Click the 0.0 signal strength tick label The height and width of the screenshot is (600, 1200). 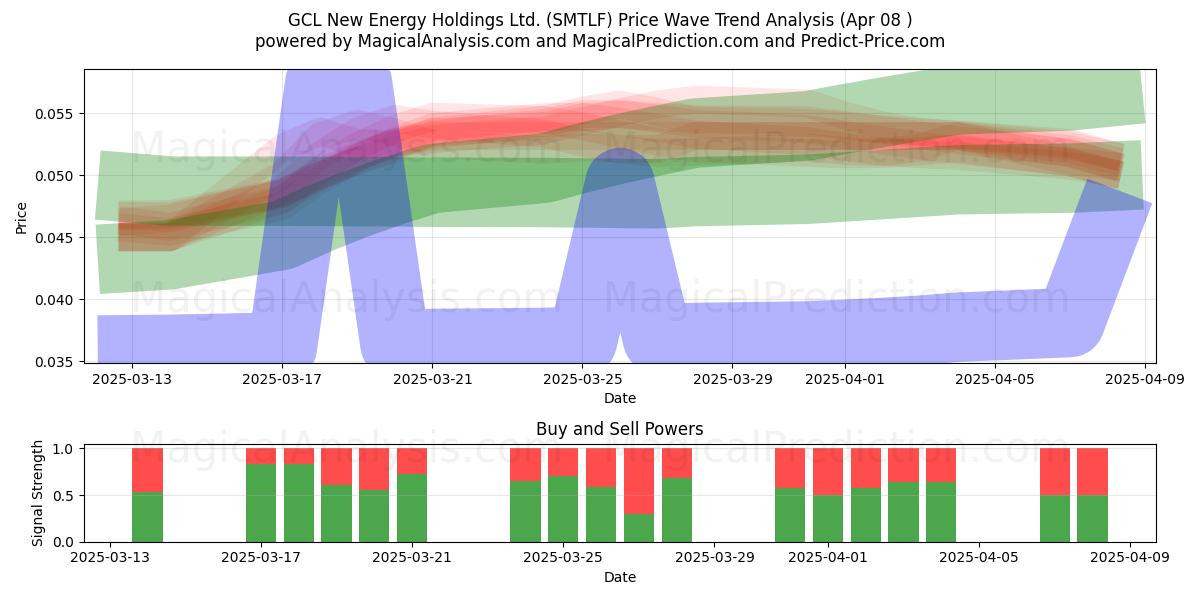(x=65, y=542)
